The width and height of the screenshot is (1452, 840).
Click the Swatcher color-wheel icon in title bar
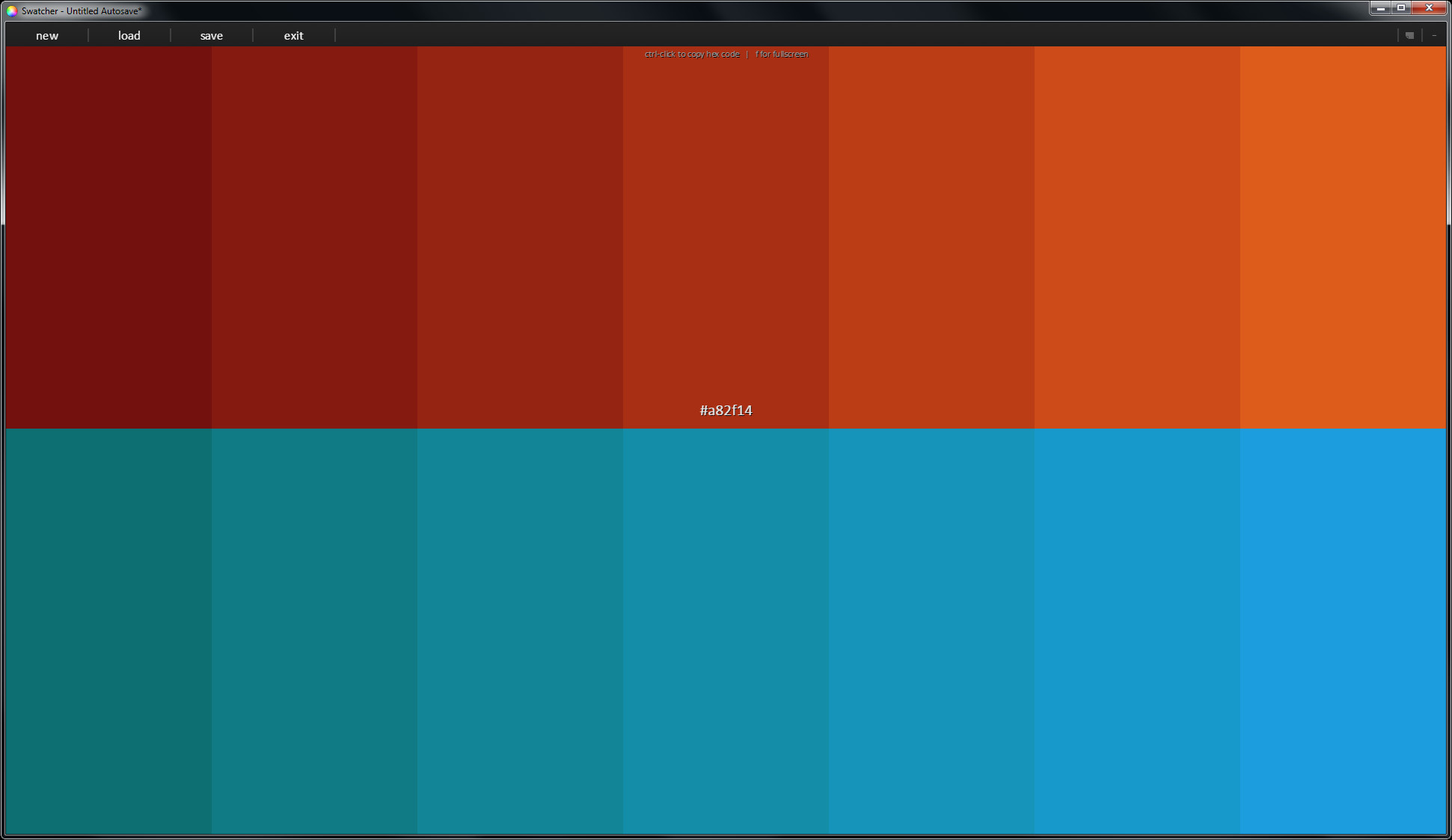coord(10,11)
